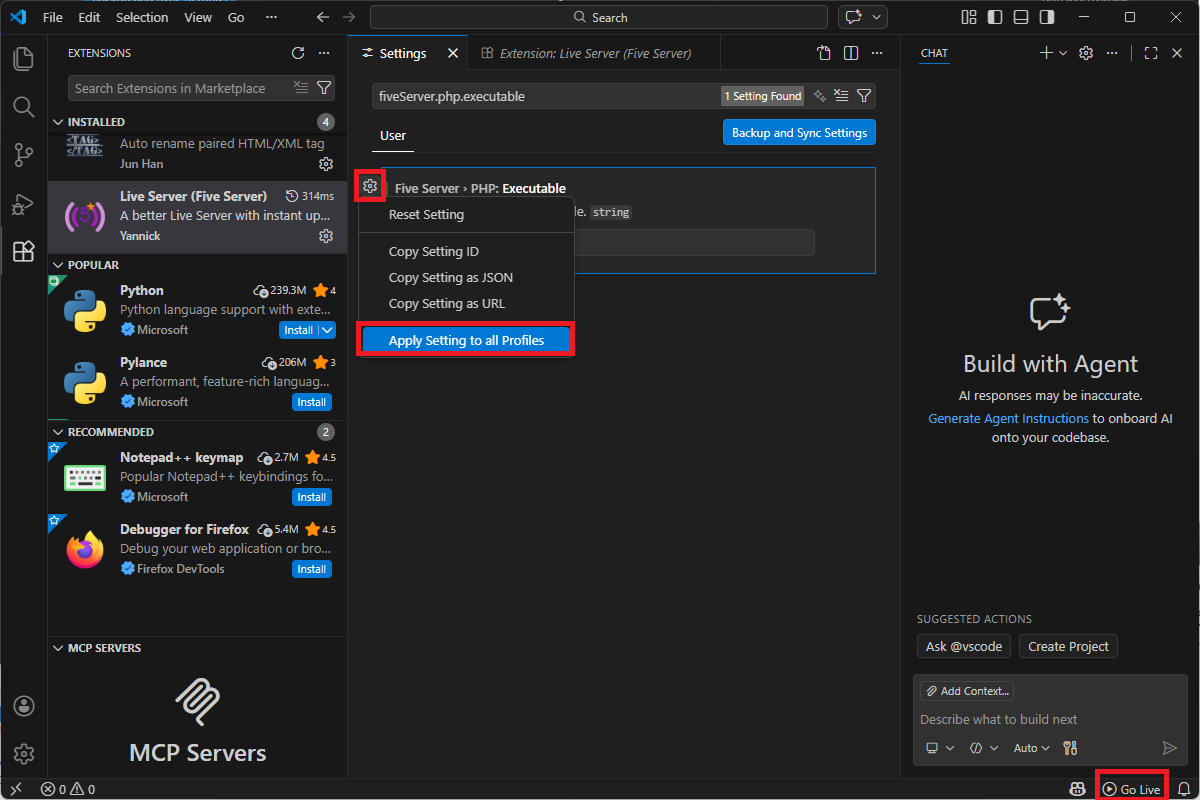Open the notifications bell in status bar
The height and width of the screenshot is (800, 1200).
[1184, 789]
